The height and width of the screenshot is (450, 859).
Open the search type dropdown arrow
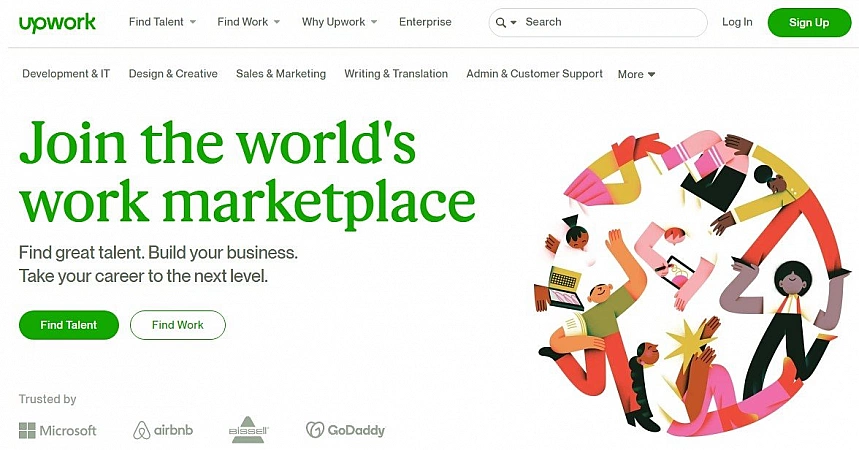pos(513,22)
